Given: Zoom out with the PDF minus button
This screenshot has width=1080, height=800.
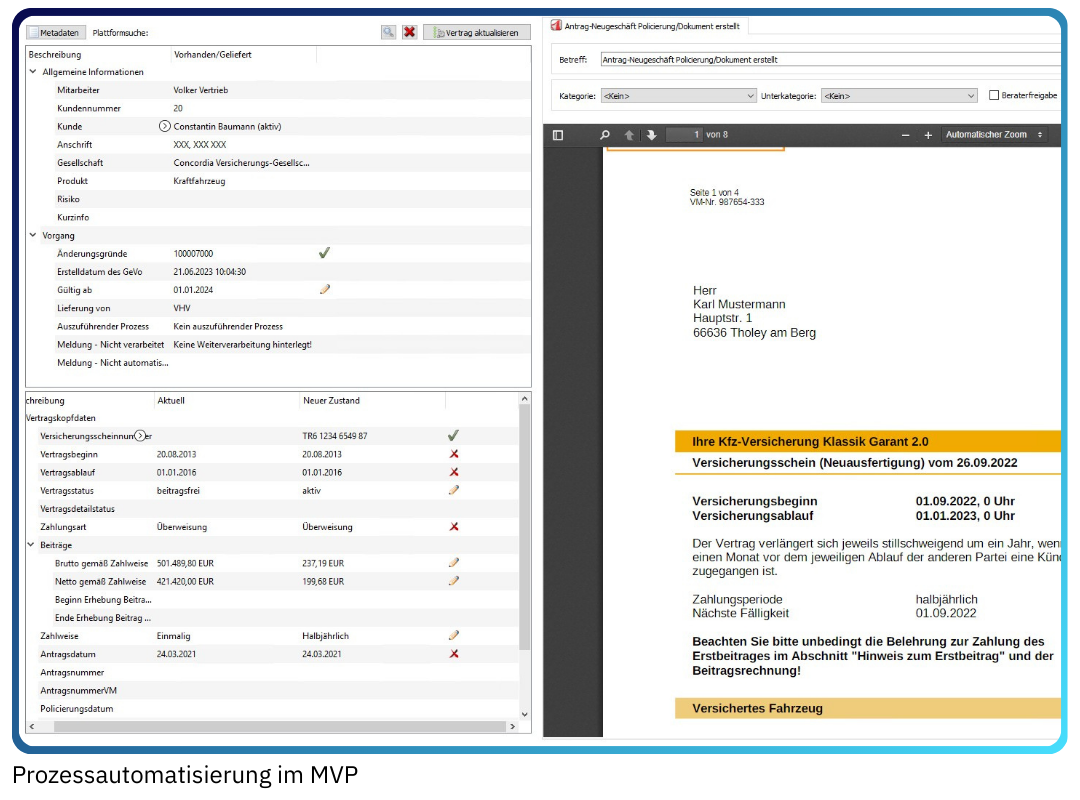Looking at the screenshot, I should pyautogui.click(x=905, y=135).
